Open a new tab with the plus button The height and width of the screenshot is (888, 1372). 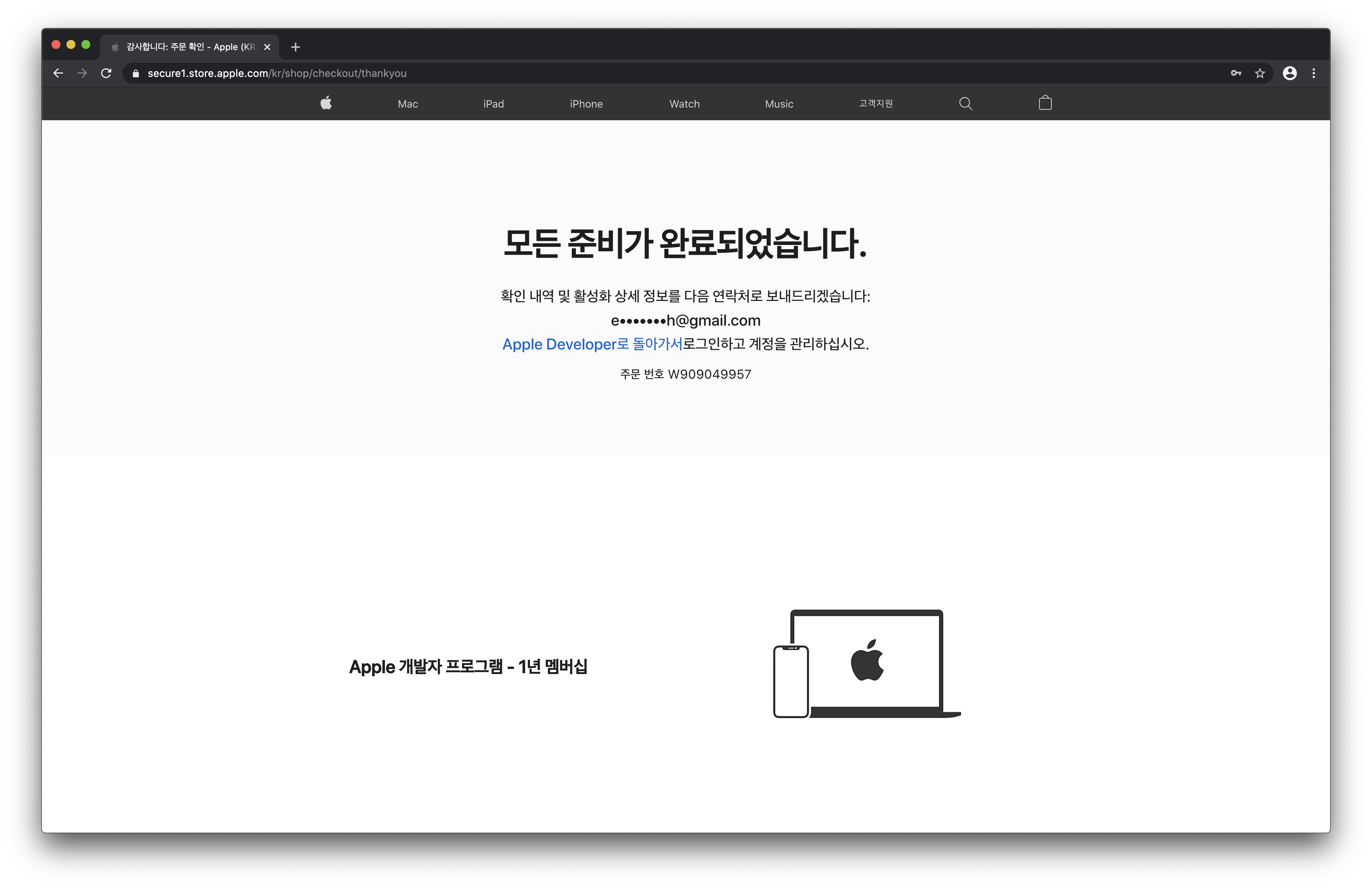tap(296, 47)
